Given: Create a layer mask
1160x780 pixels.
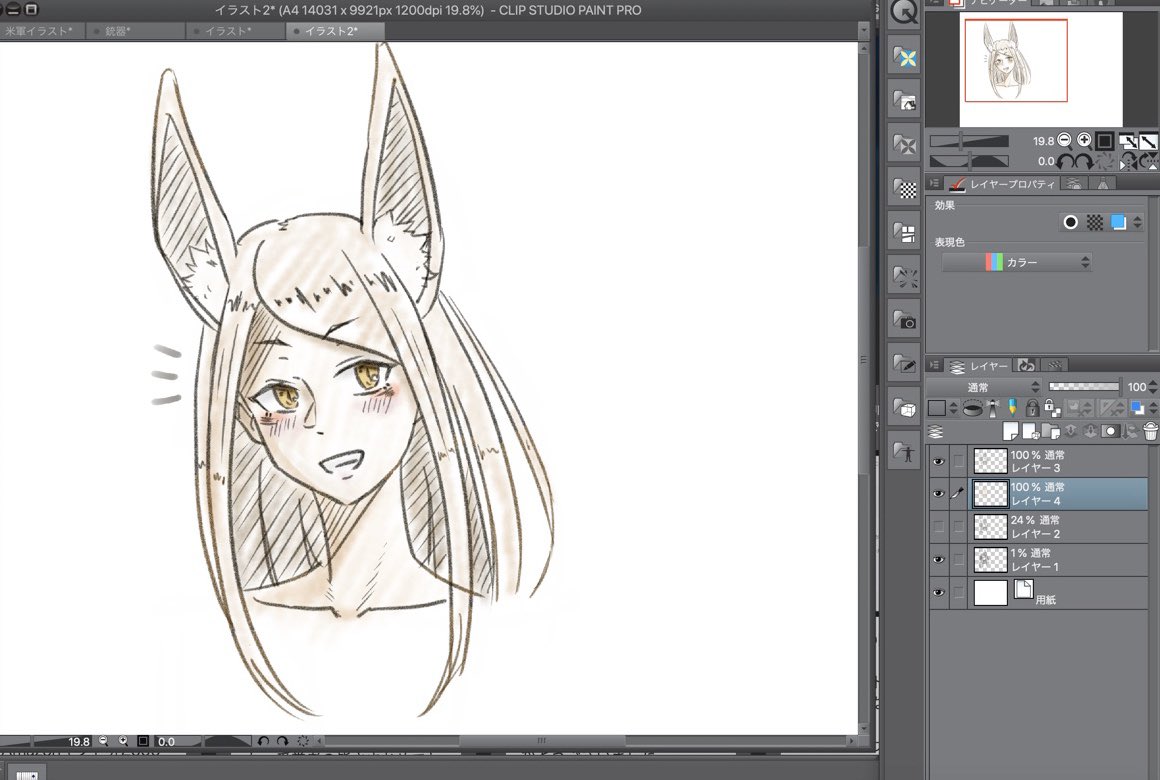Looking at the screenshot, I should coord(1110,431).
